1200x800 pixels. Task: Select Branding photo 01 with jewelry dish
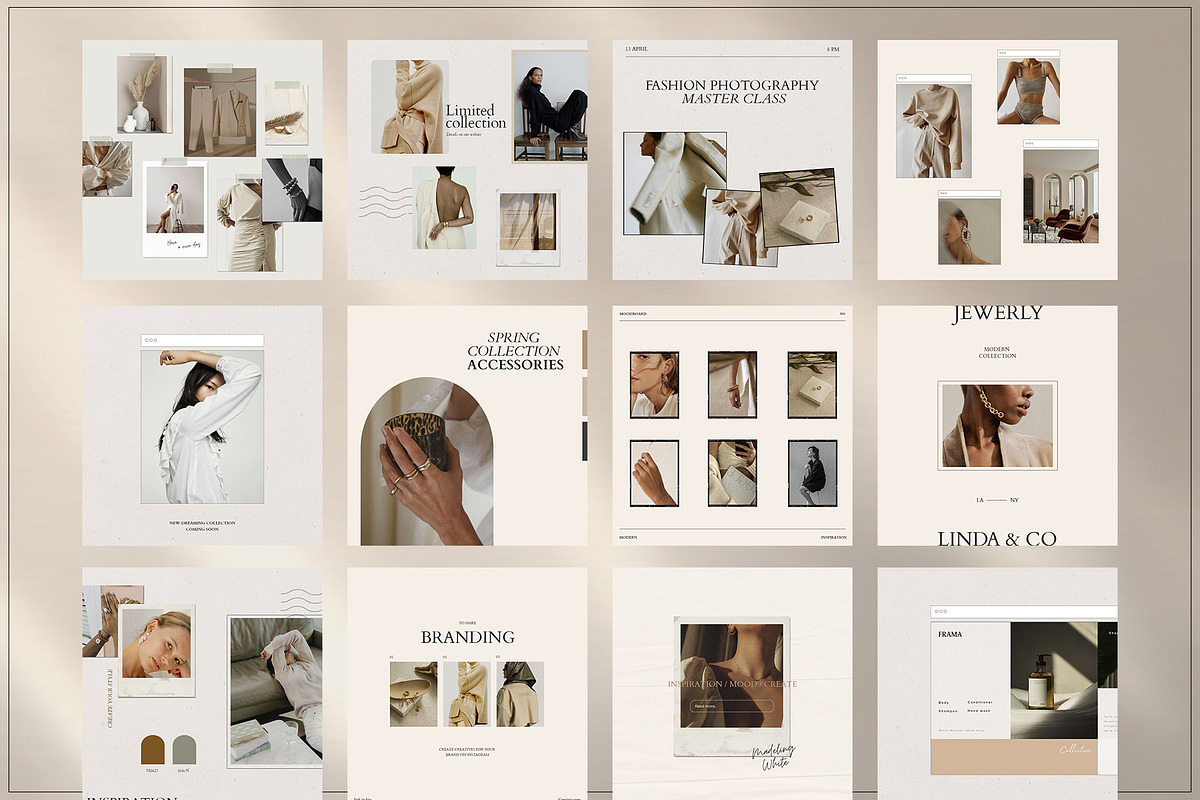coord(413,694)
